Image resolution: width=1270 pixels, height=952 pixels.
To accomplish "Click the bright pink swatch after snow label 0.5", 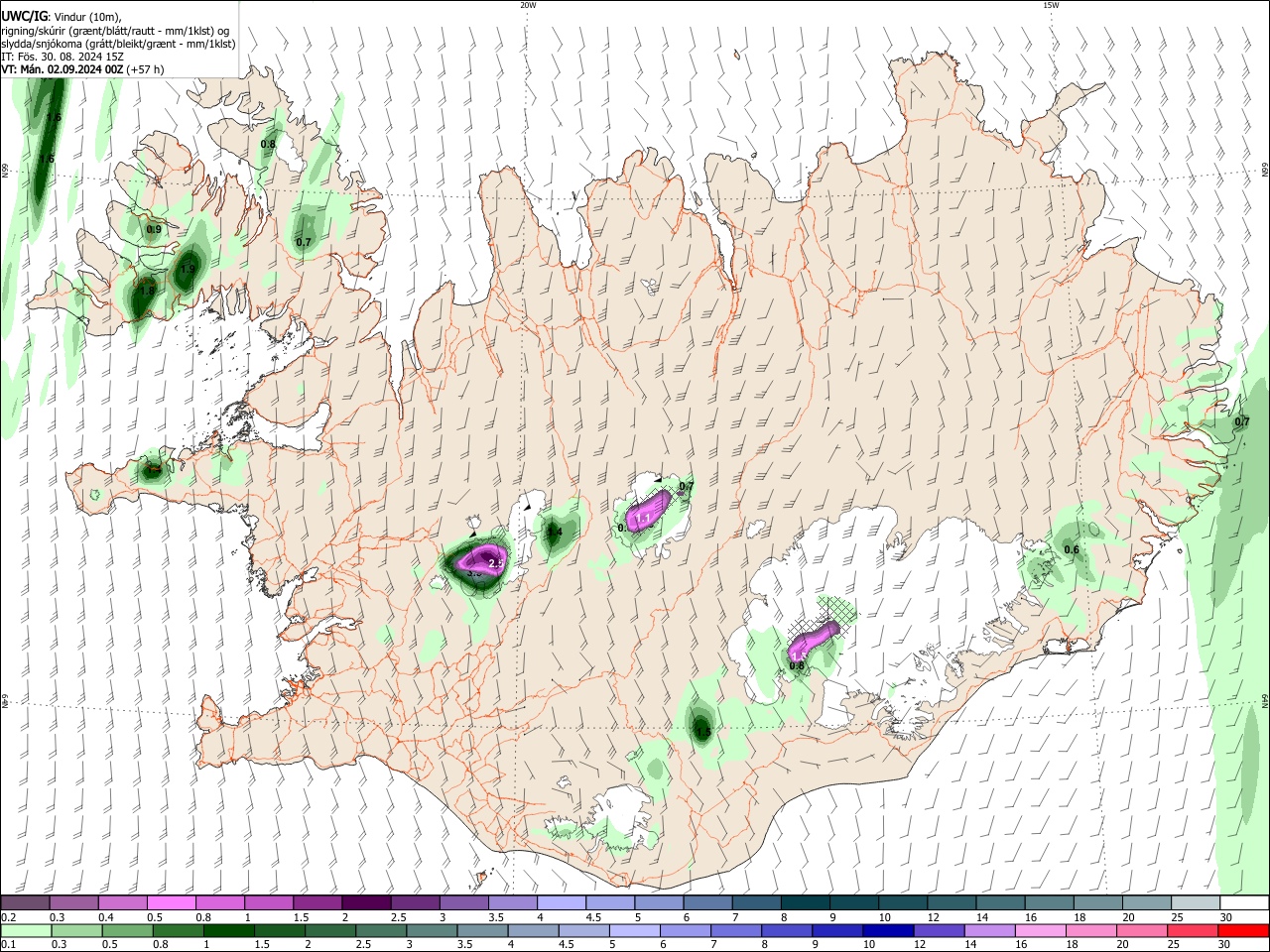I will (x=172, y=902).
